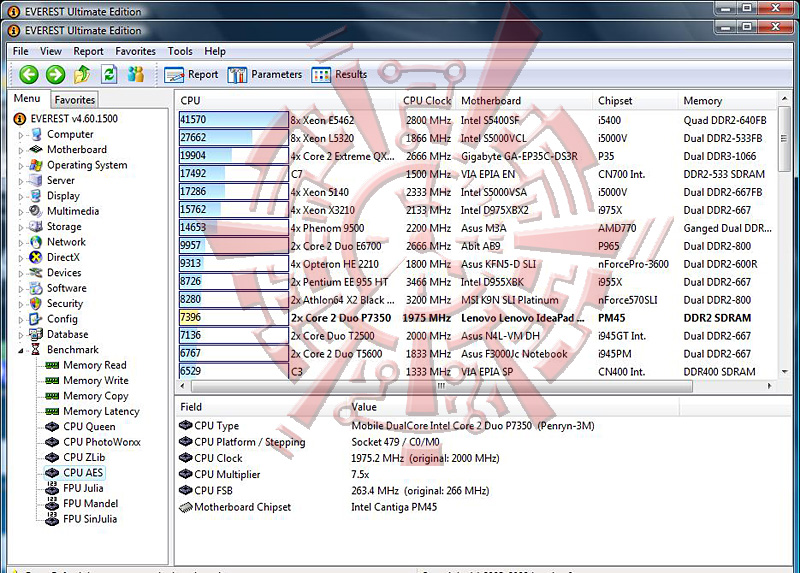Expand the Network tree node
Viewport: 800px width, 573px height.
pyautogui.click(x=21, y=243)
